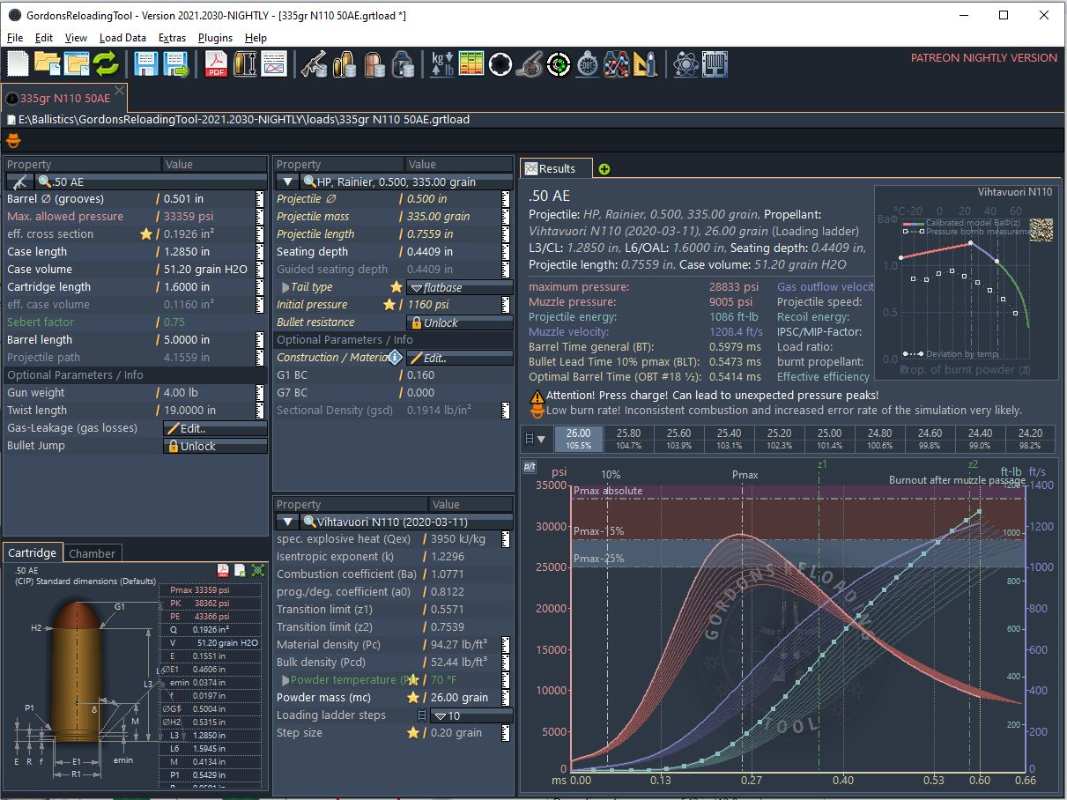The width and height of the screenshot is (1067, 800).
Task: Click the green reload arrows icon
Action: coord(106,64)
